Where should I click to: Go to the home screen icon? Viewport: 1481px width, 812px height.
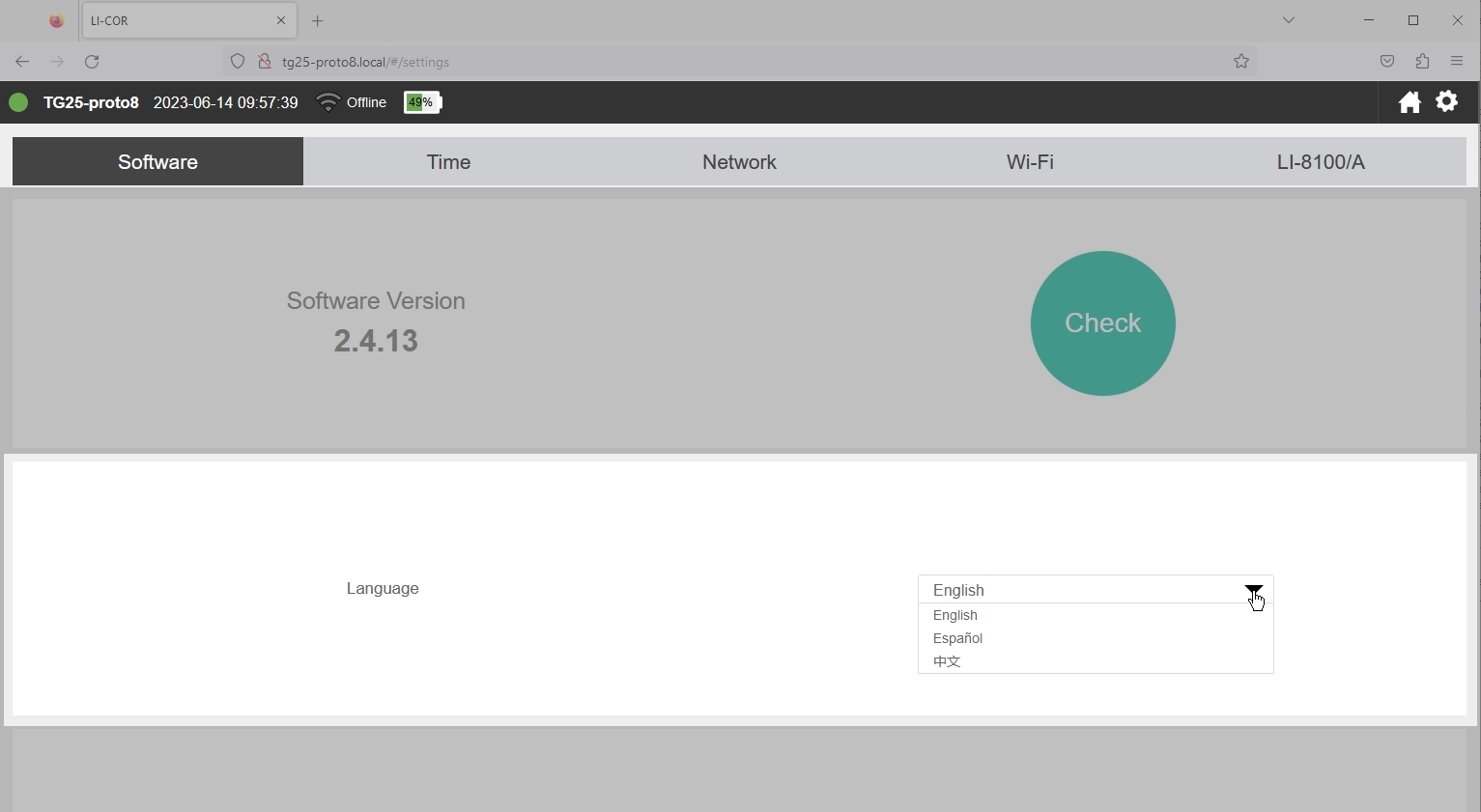tap(1410, 102)
